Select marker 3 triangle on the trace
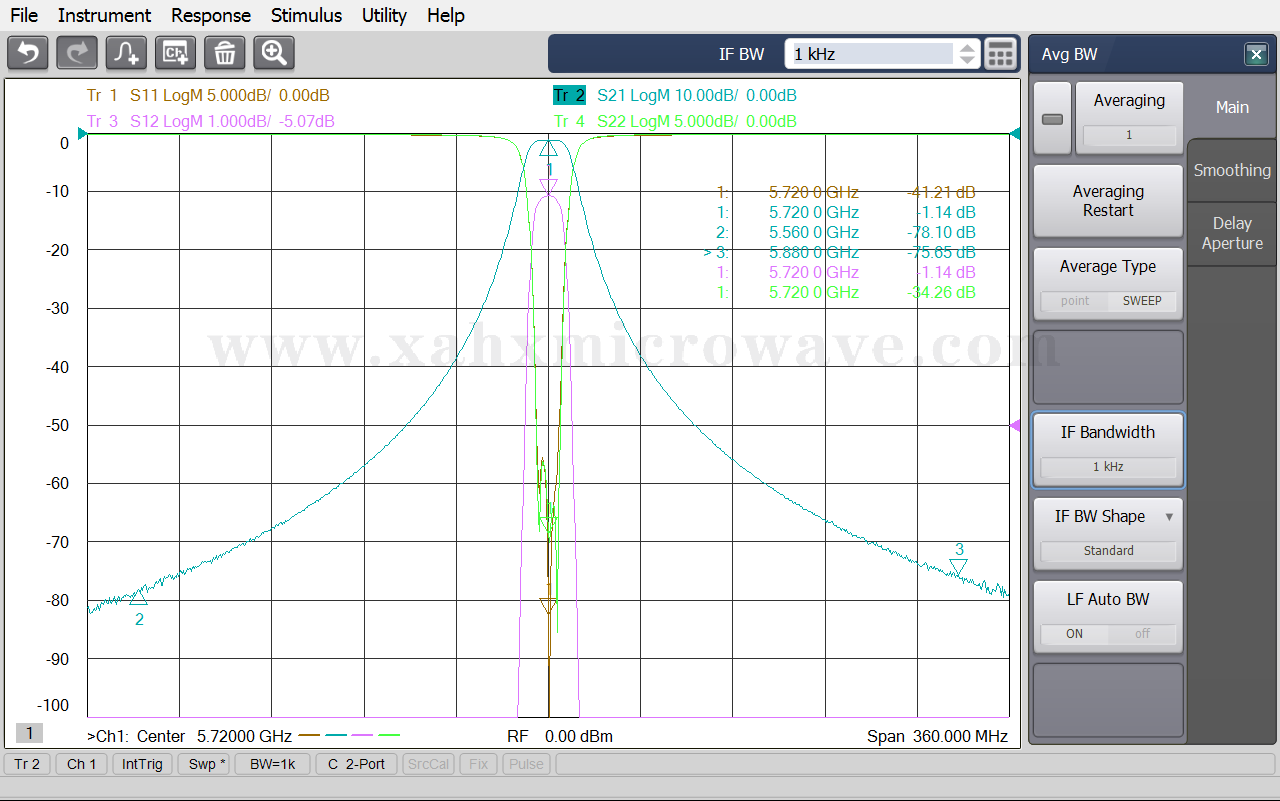 (x=958, y=567)
